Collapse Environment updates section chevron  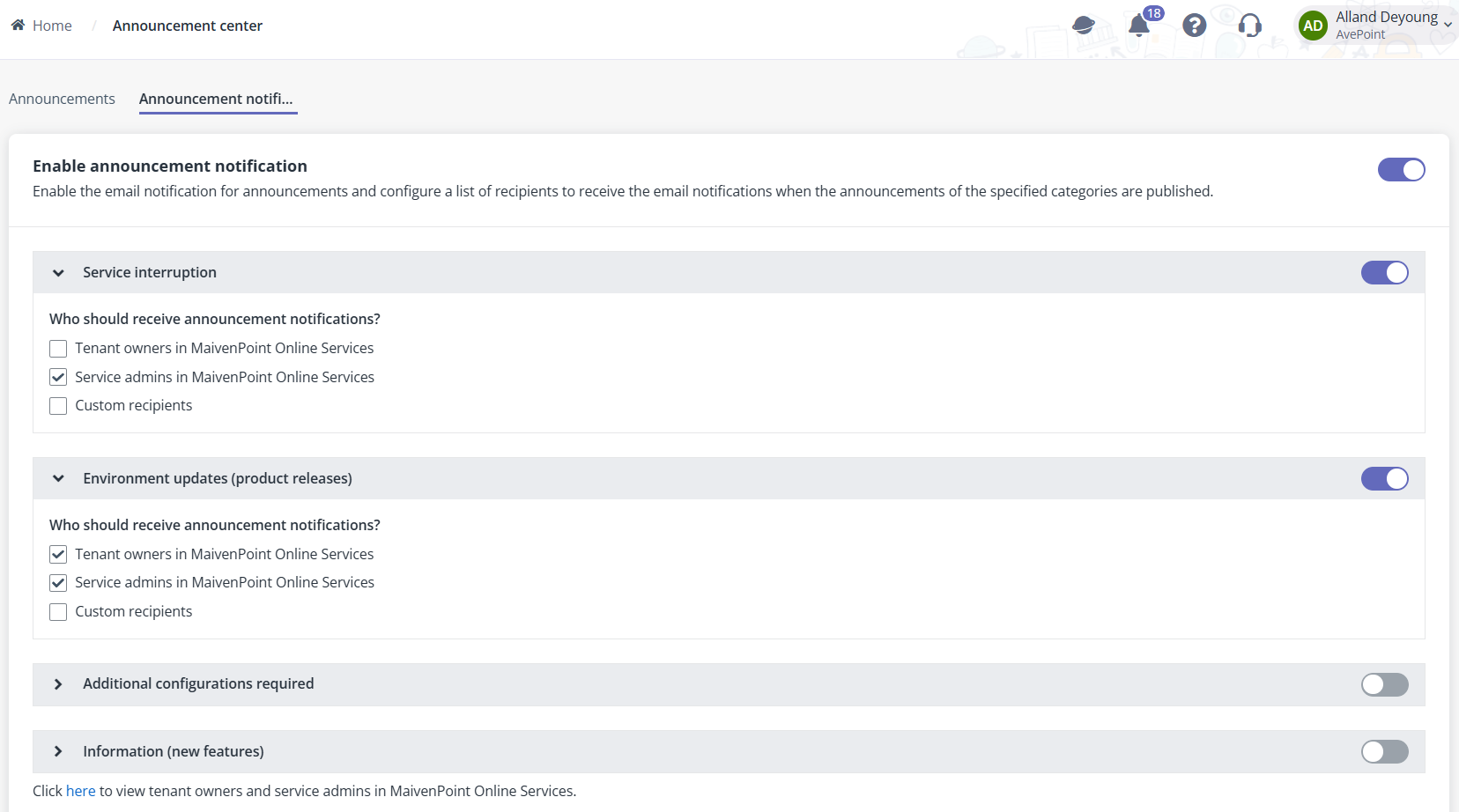[x=58, y=478]
